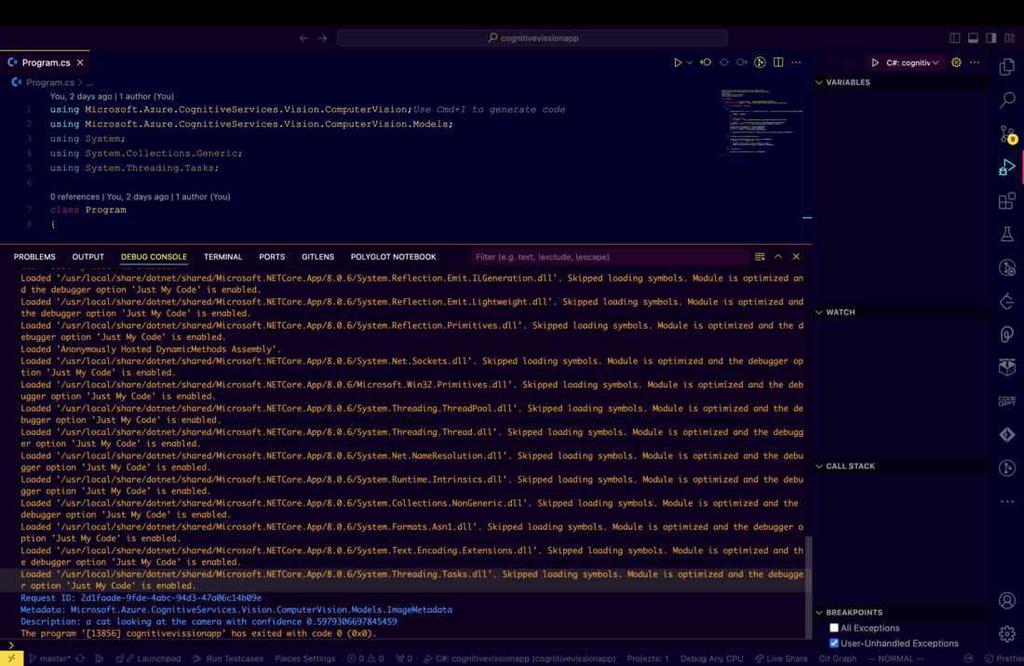Screen dimensions: 1024x666
Task: Open the Extensions view
Action: (x=1007, y=202)
